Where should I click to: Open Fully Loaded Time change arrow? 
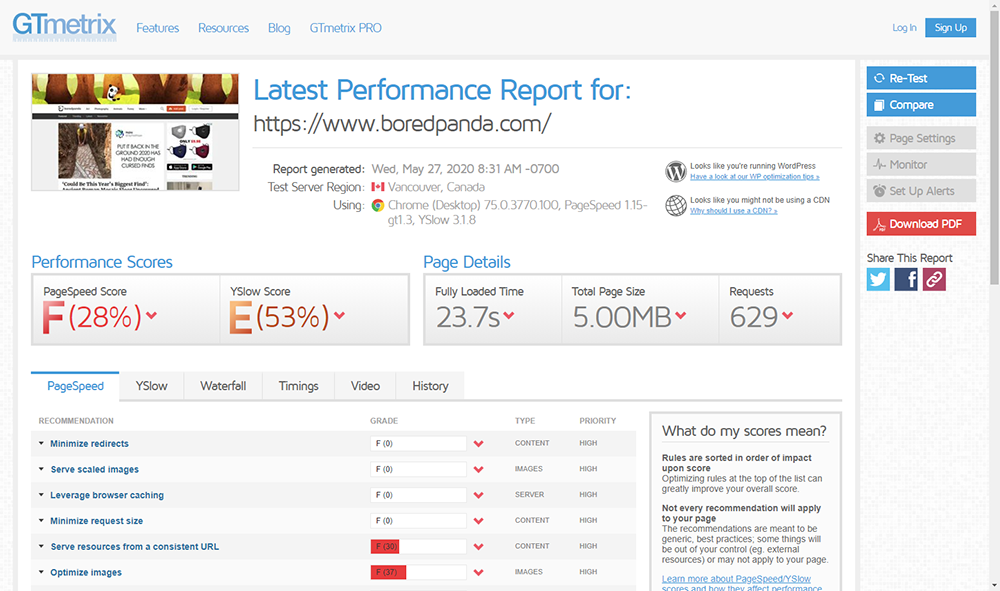(x=508, y=315)
